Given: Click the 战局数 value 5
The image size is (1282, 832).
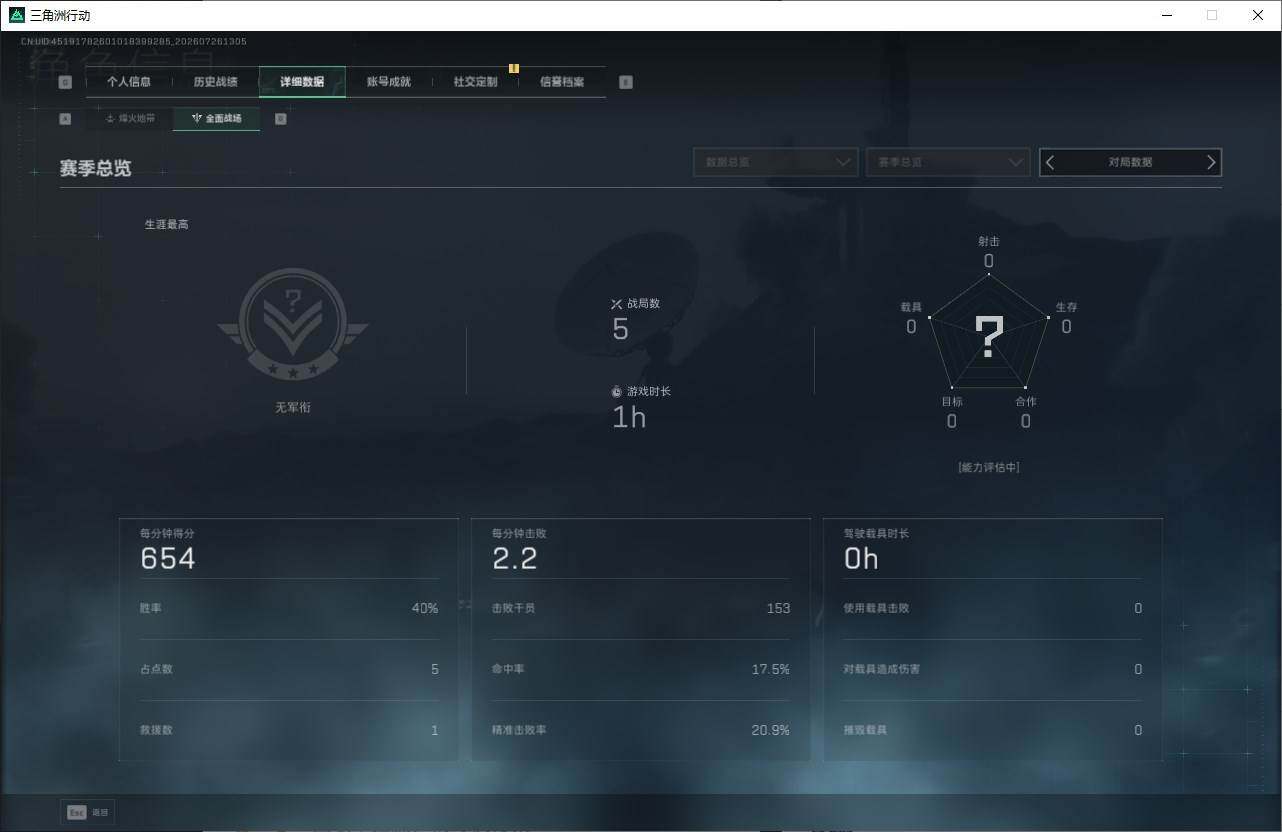Looking at the screenshot, I should click(620, 329).
